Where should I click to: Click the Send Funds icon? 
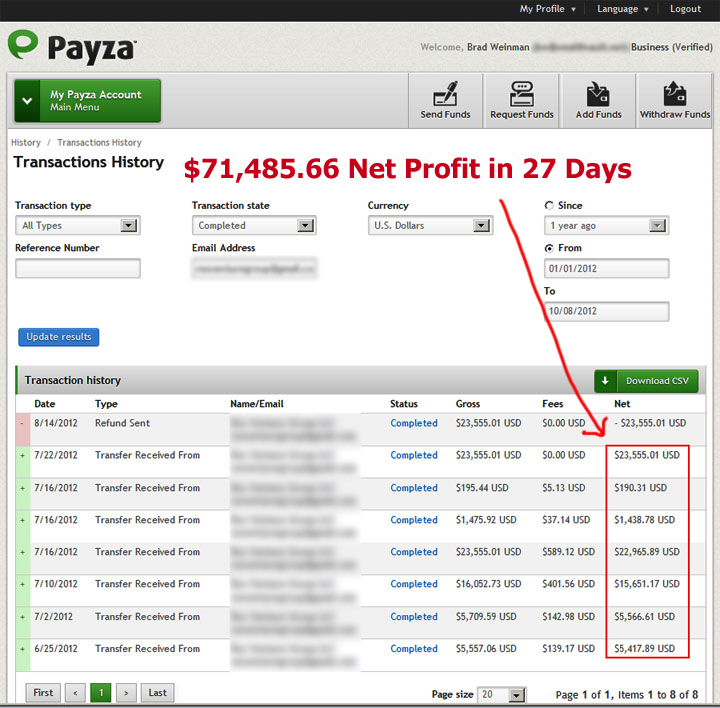pos(445,94)
